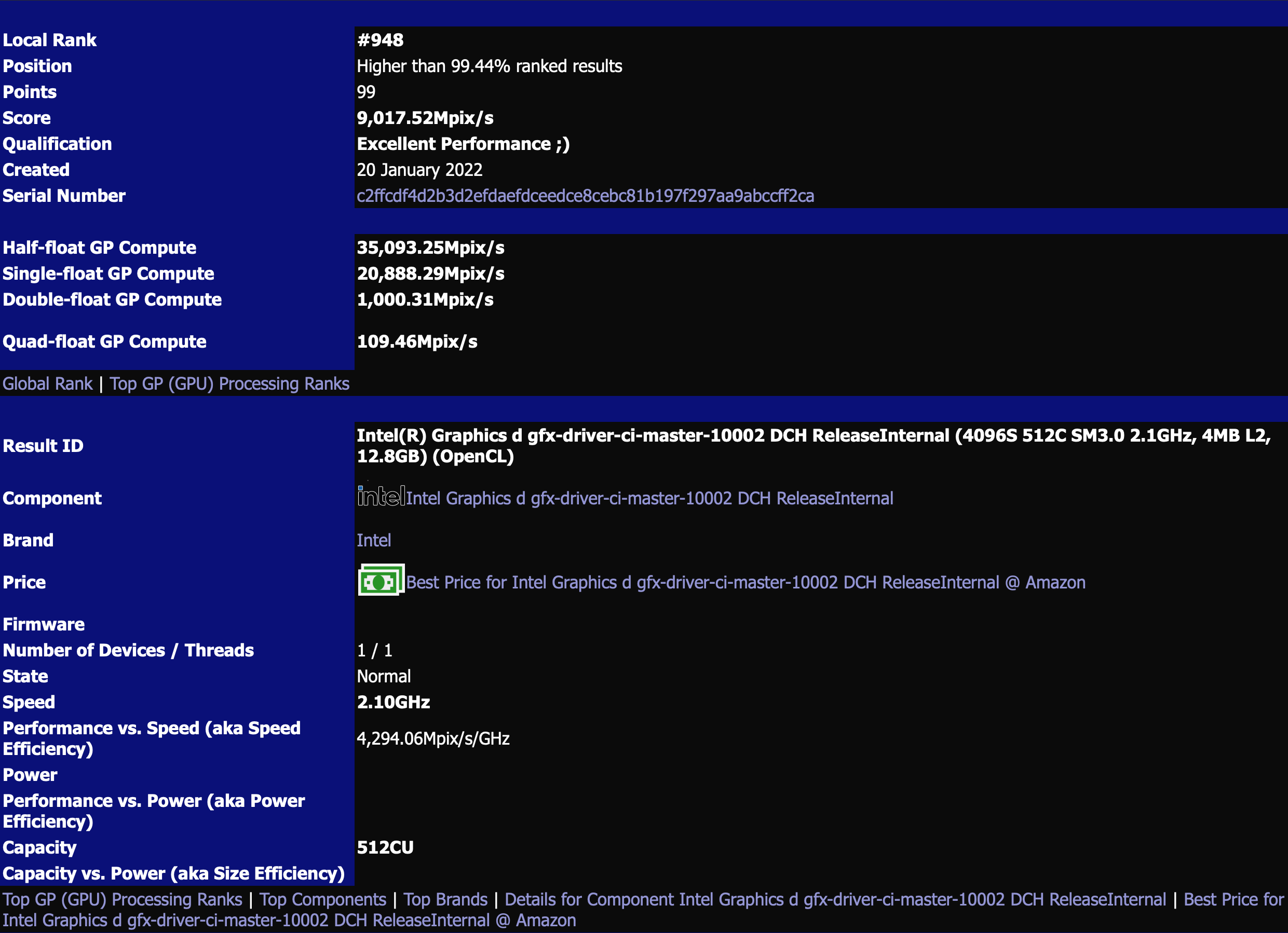The image size is (1288, 933).
Task: Click the Qualification Excellent Performance label
Action: 462,145
